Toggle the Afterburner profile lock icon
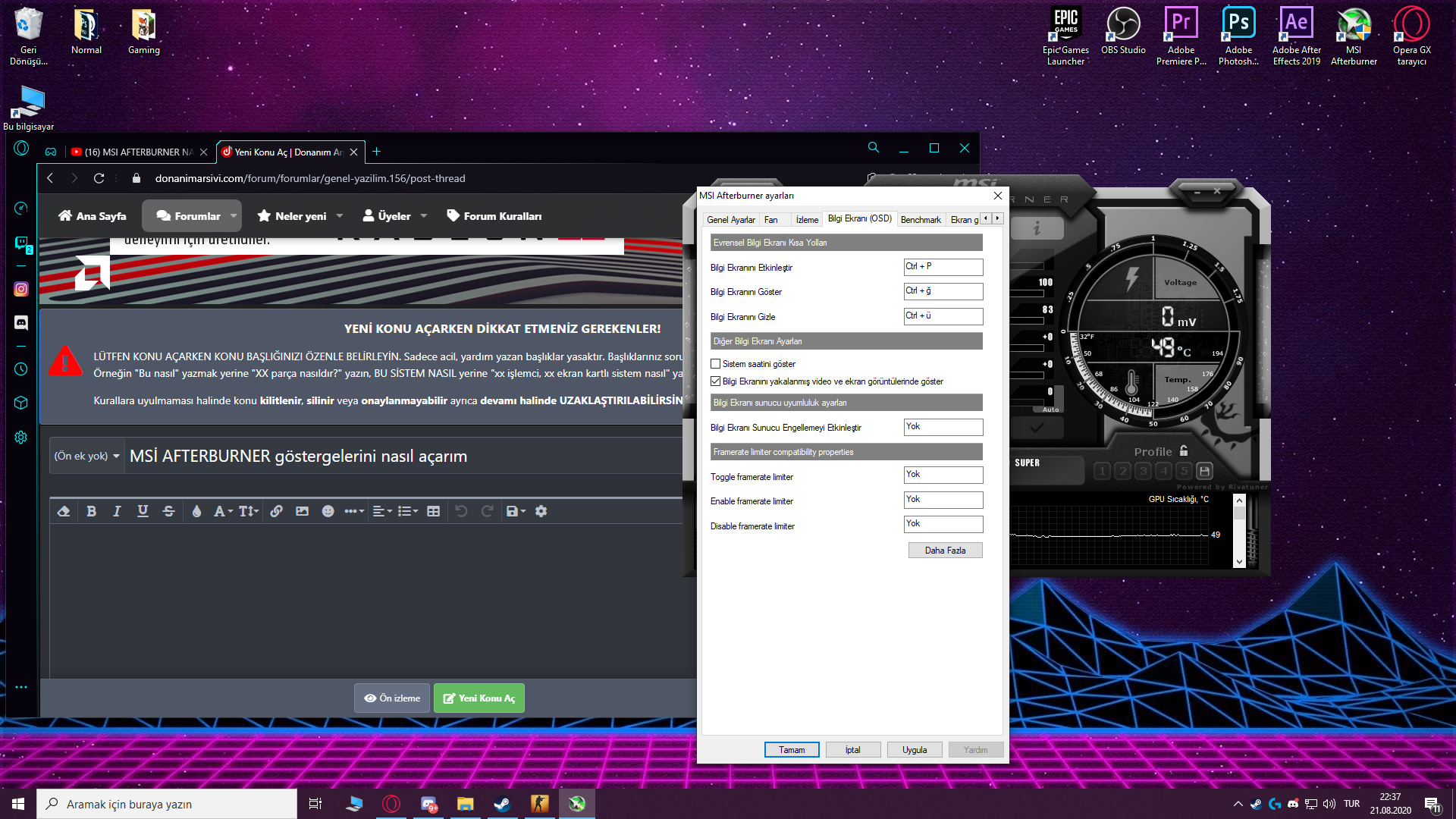 1184,450
